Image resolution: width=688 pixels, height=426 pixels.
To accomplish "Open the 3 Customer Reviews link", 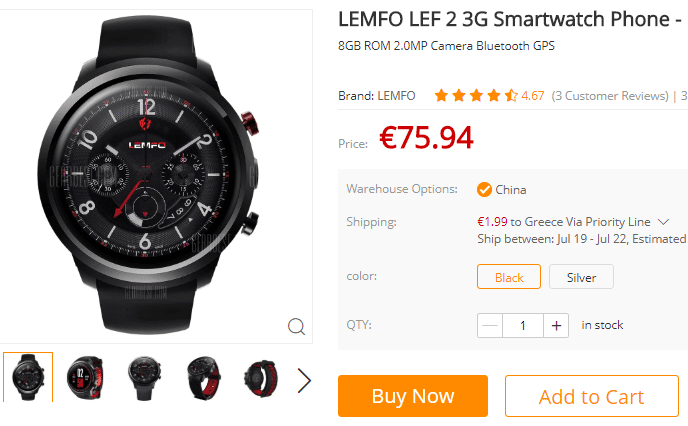I will pos(610,96).
